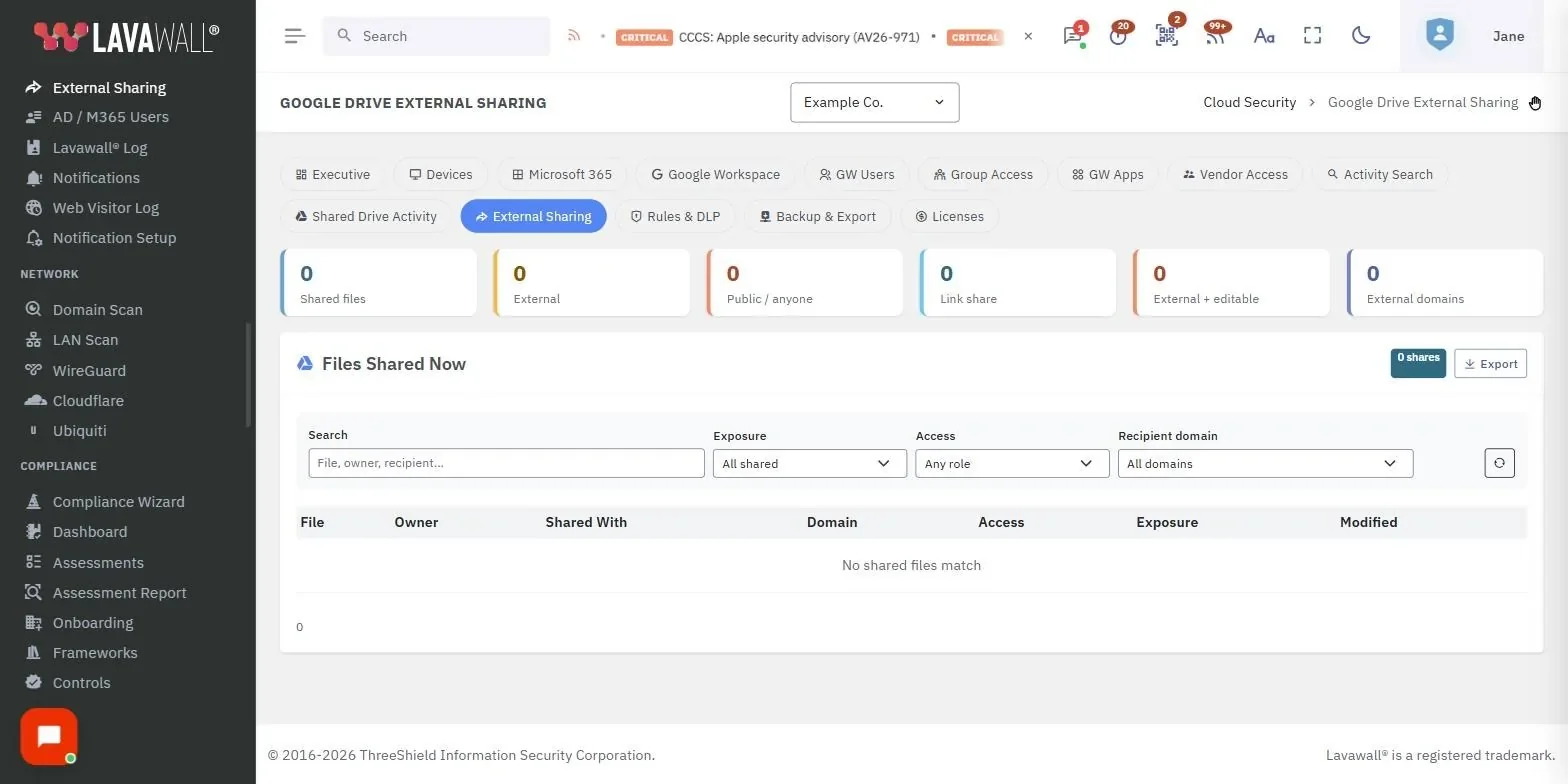Click the Export button

1490,364
